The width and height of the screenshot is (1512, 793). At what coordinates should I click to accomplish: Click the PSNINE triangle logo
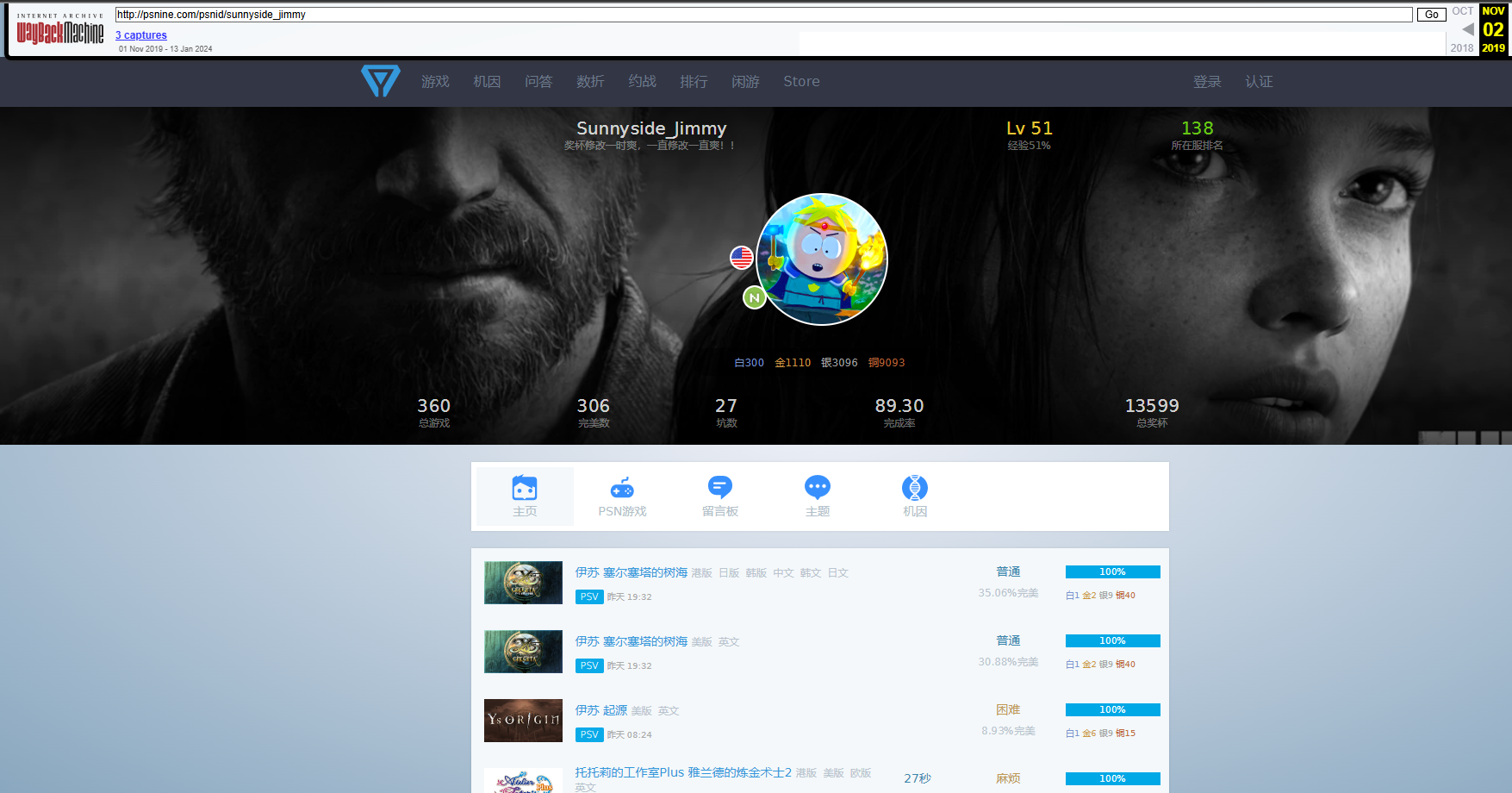tap(380, 81)
